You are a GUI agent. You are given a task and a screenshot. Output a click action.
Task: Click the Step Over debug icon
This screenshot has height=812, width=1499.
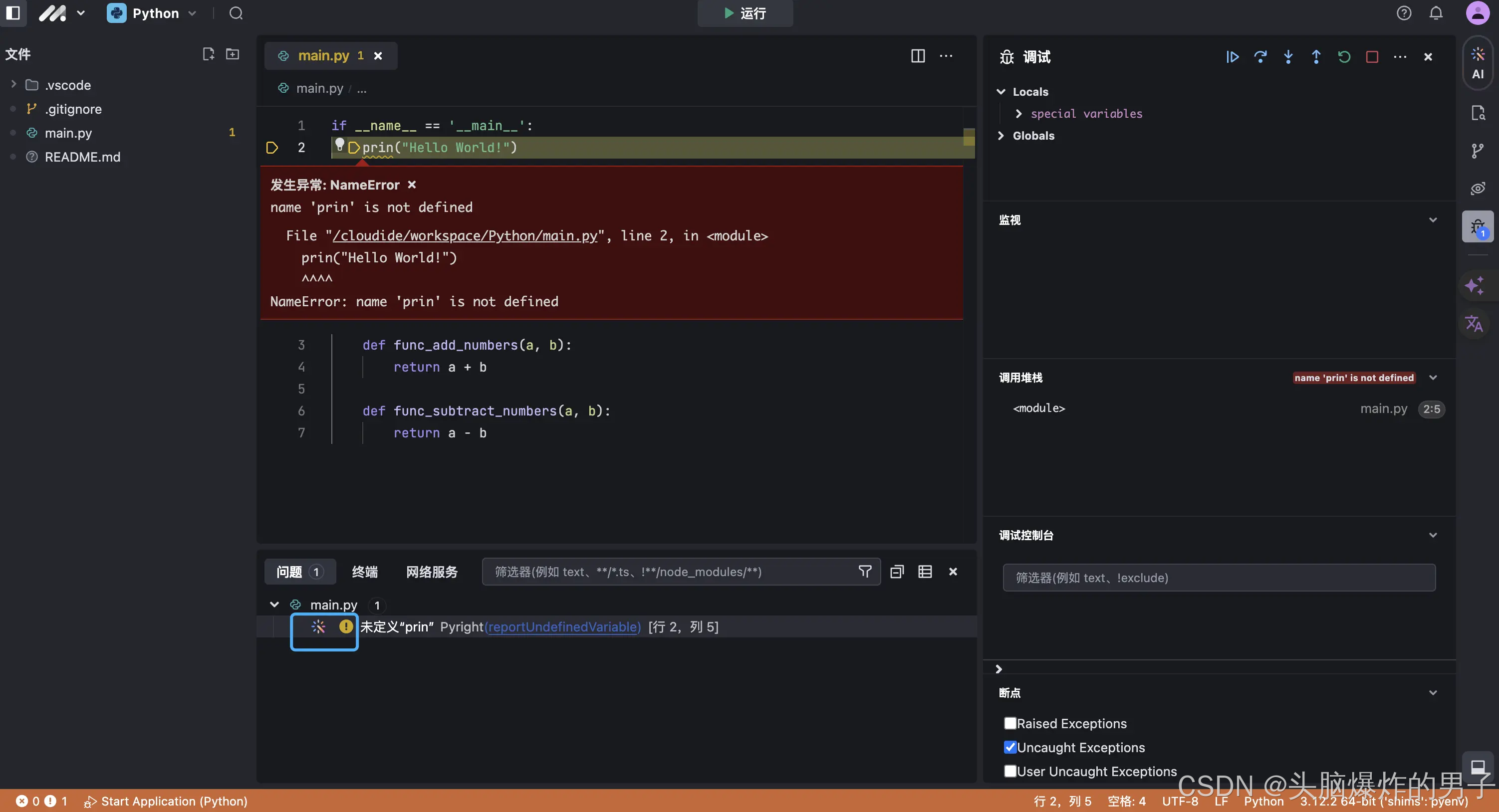[1260, 57]
